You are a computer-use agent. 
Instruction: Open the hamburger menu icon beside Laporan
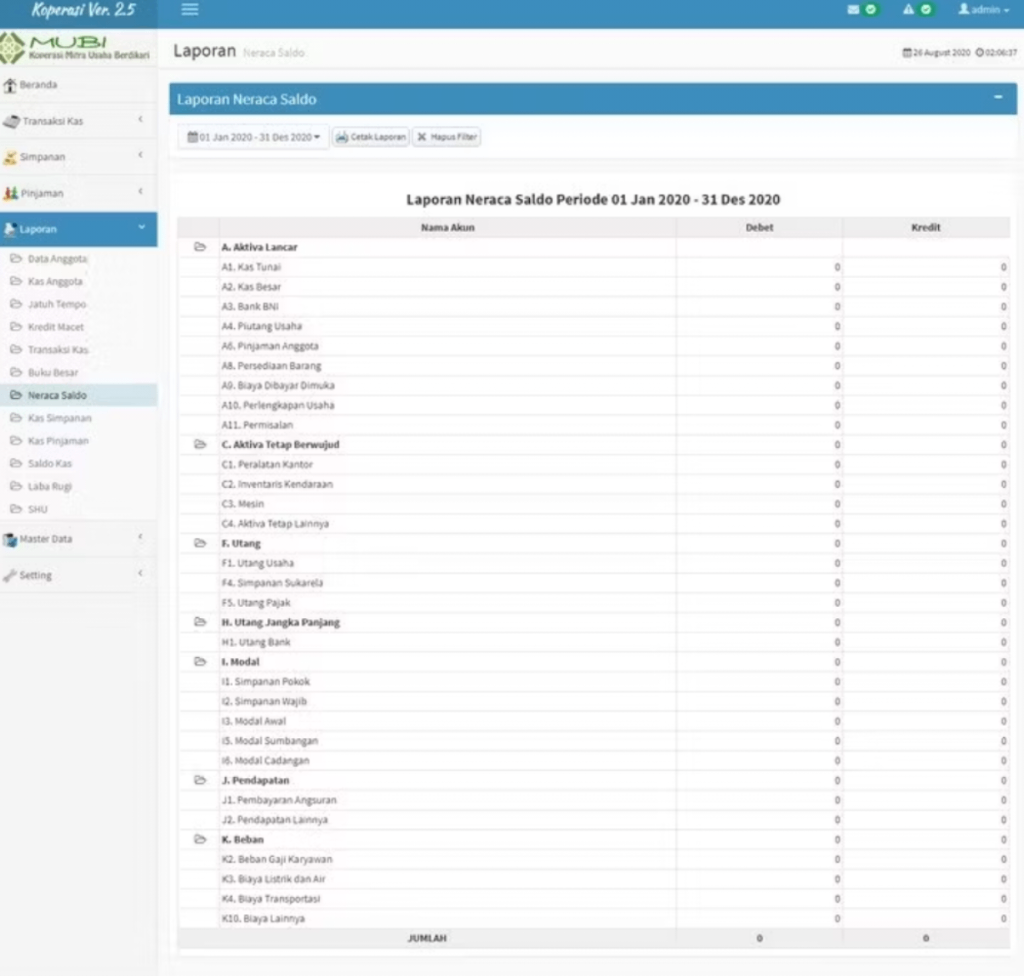click(189, 10)
